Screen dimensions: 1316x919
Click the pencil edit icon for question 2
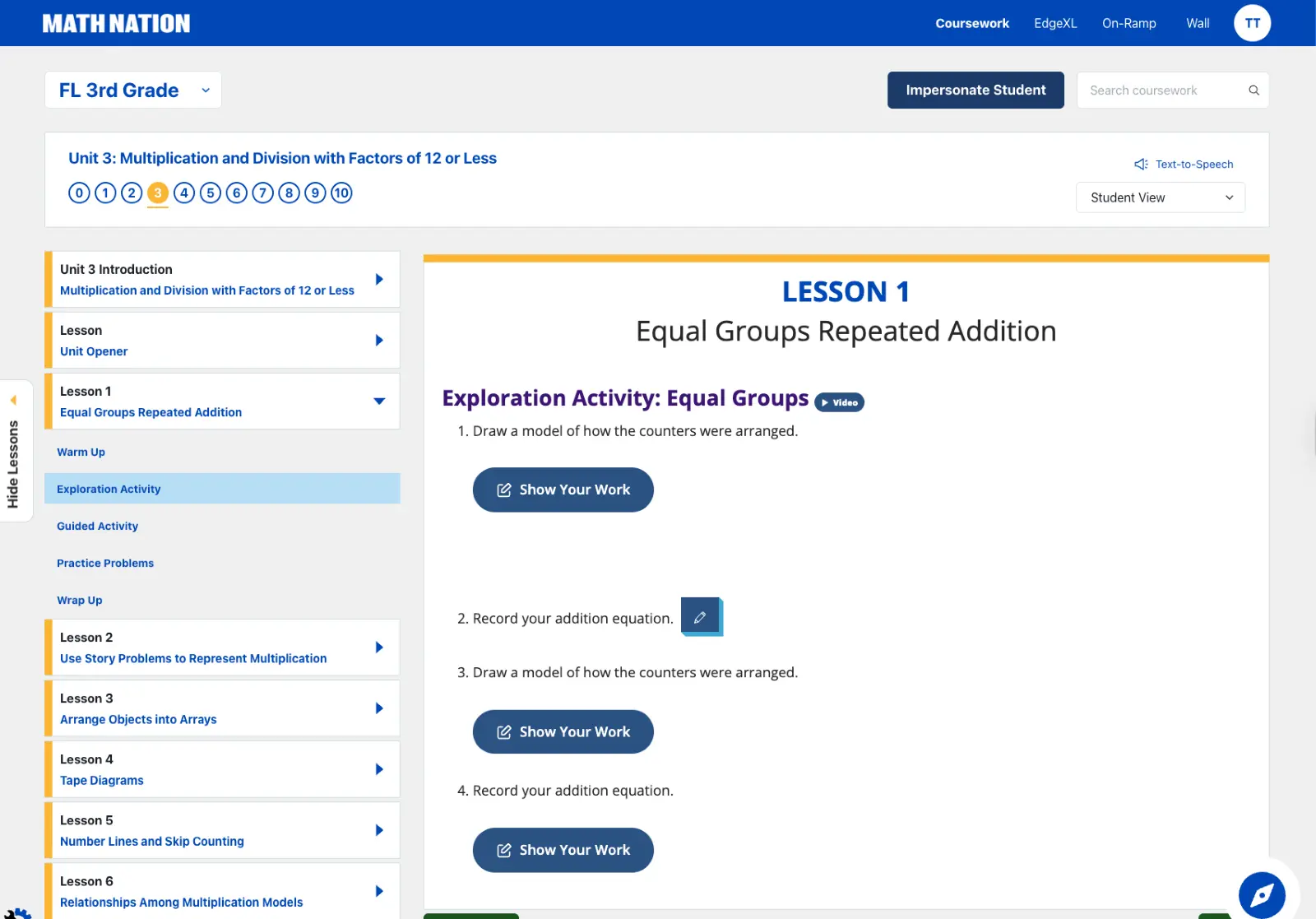point(700,617)
